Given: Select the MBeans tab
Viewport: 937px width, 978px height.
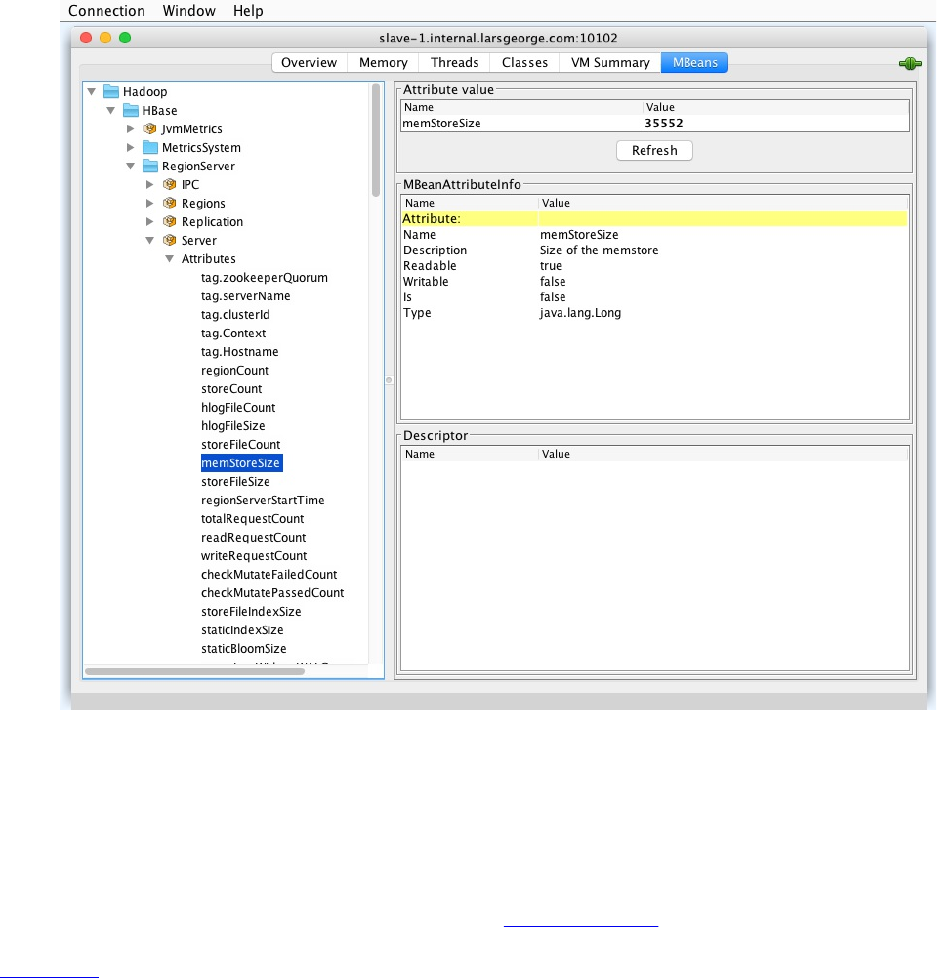Looking at the screenshot, I should 694,62.
